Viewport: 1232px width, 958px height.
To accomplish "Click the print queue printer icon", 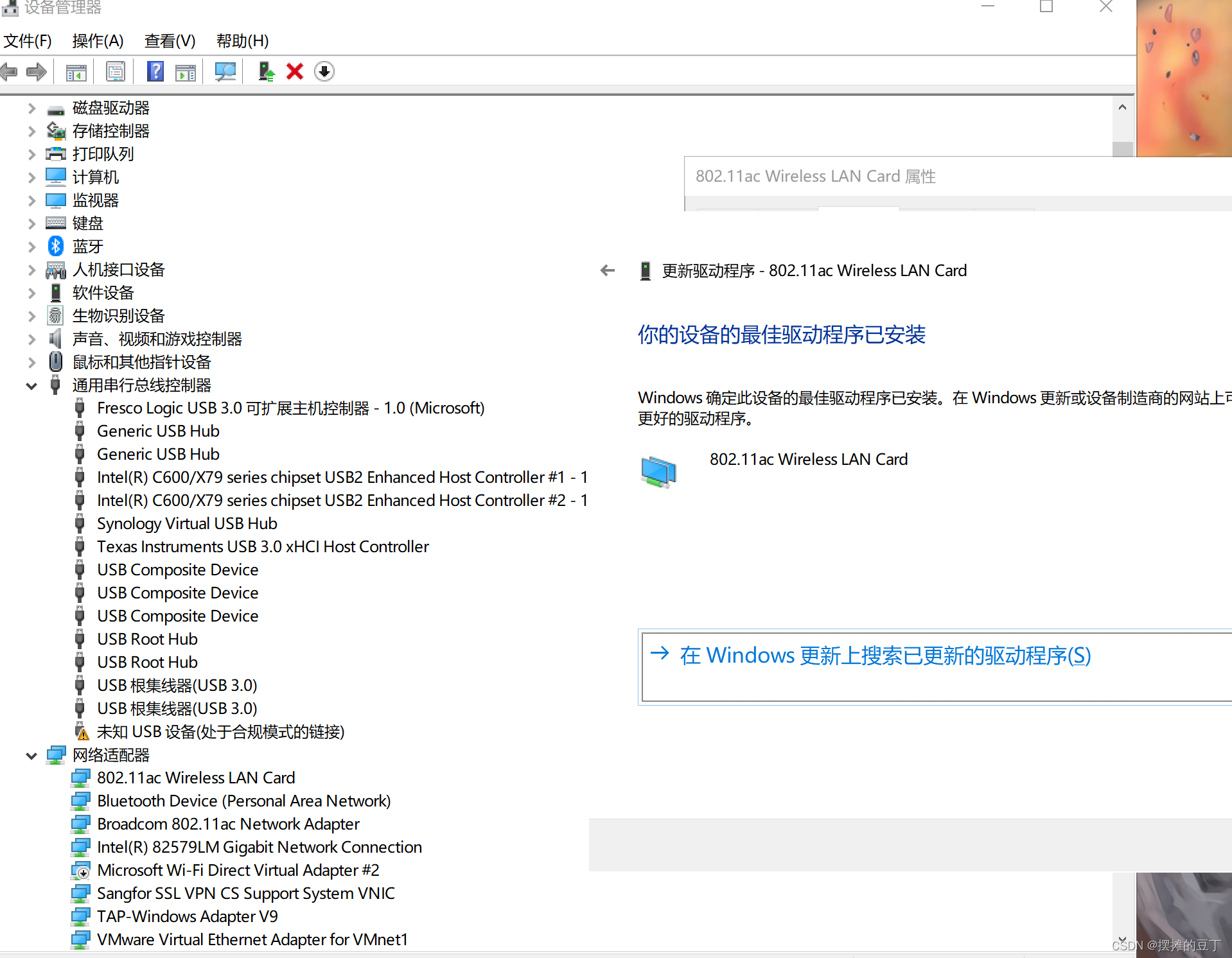I will point(56,153).
